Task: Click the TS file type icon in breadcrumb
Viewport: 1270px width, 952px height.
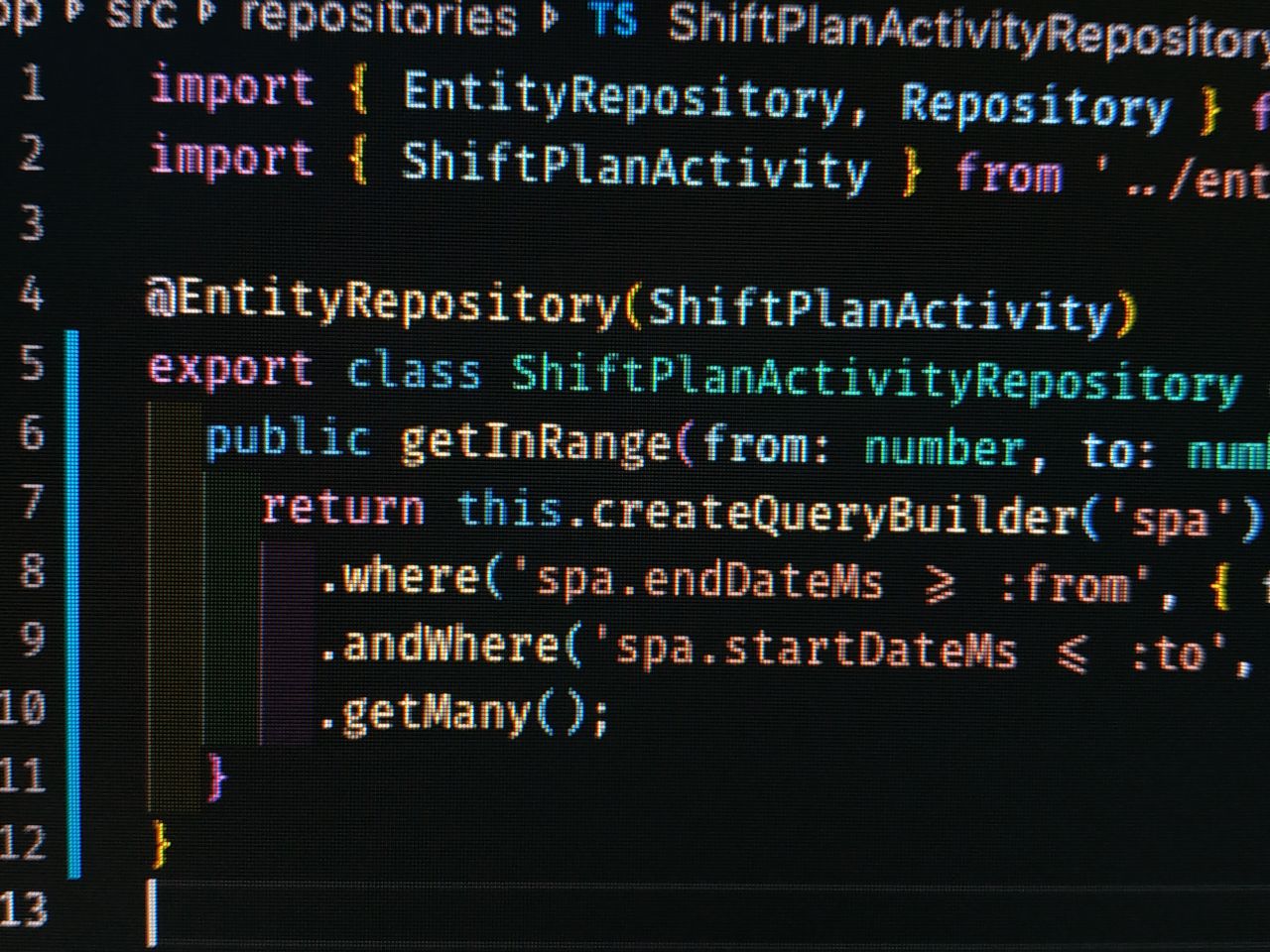Action: pos(612,20)
